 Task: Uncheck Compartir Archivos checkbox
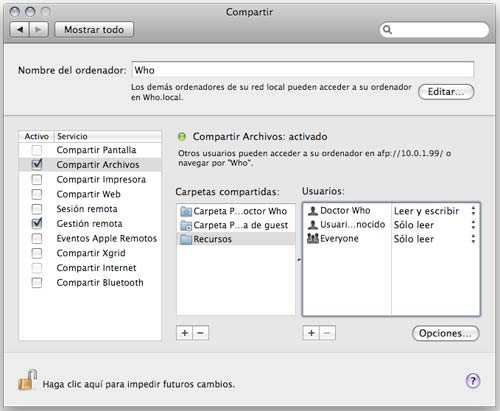click(37, 164)
